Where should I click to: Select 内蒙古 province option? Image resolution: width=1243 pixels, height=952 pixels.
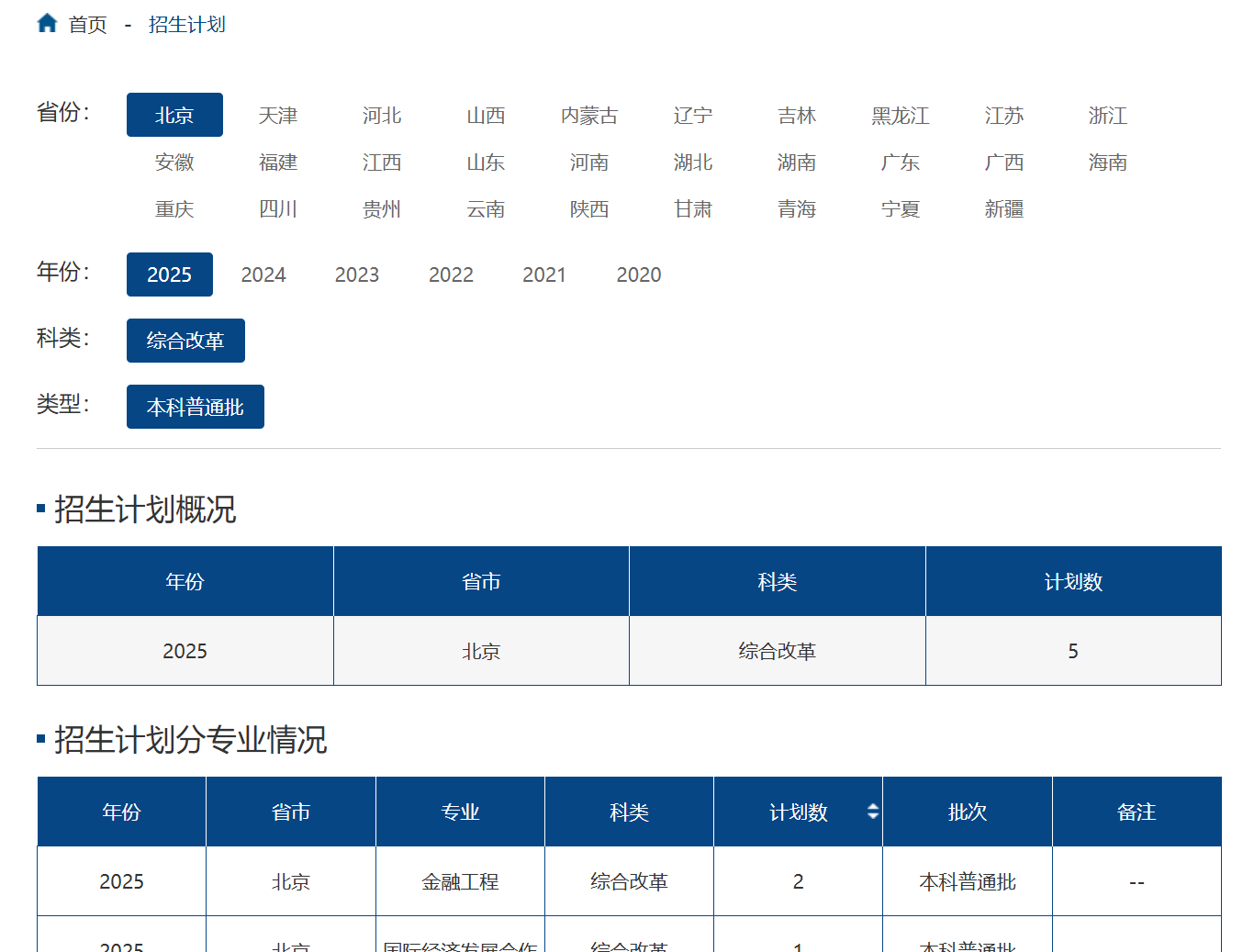click(x=588, y=116)
